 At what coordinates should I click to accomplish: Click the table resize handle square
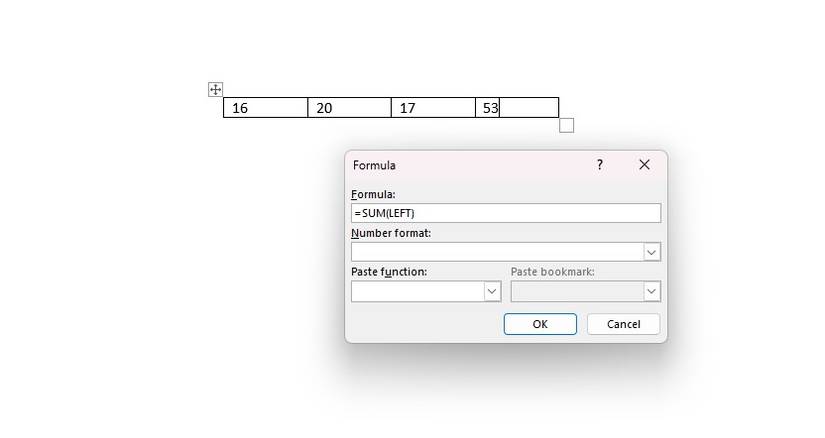566,125
